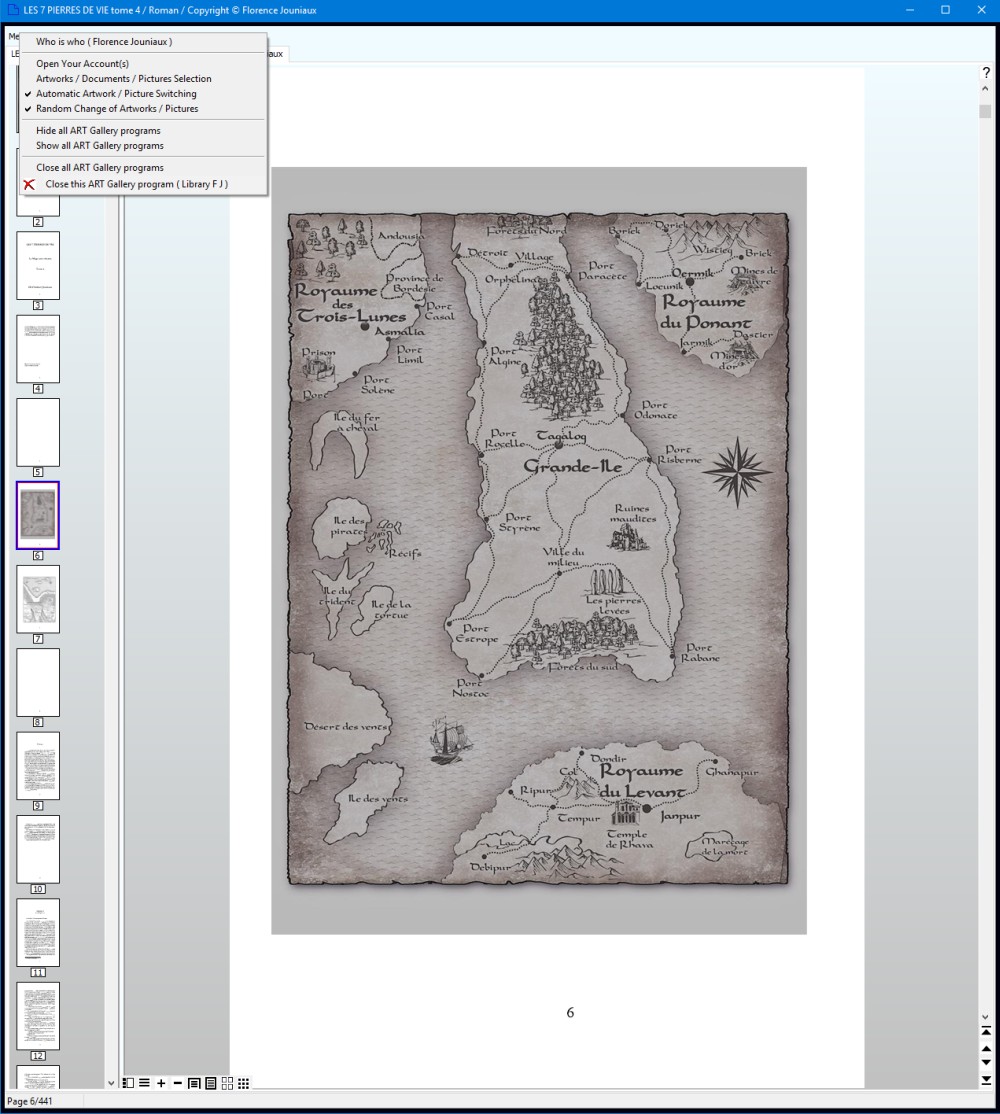1000x1114 pixels.
Task: Select the fit full page icon
Action: 211,1083
